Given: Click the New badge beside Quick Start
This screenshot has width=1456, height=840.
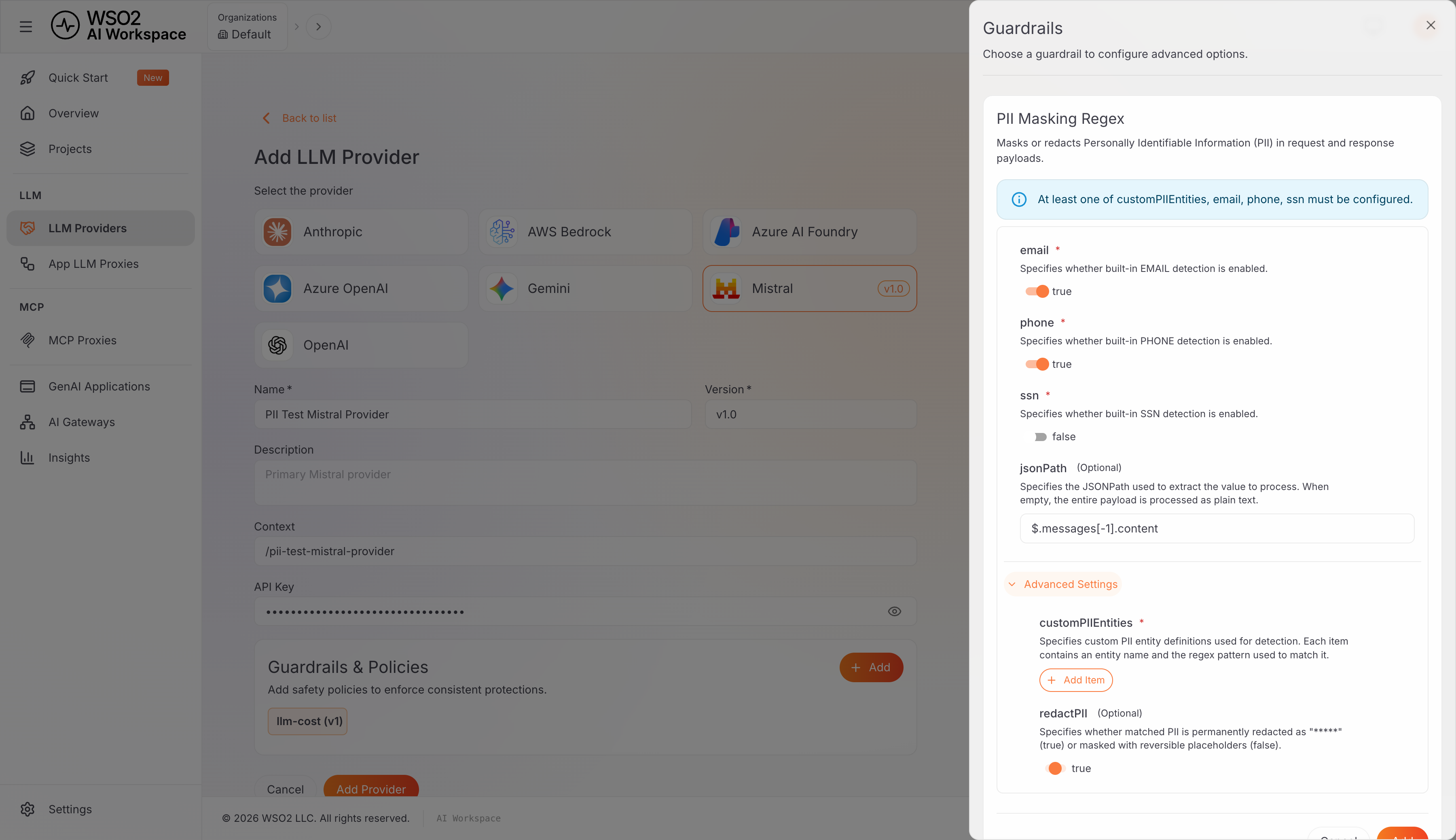Looking at the screenshot, I should [x=153, y=78].
